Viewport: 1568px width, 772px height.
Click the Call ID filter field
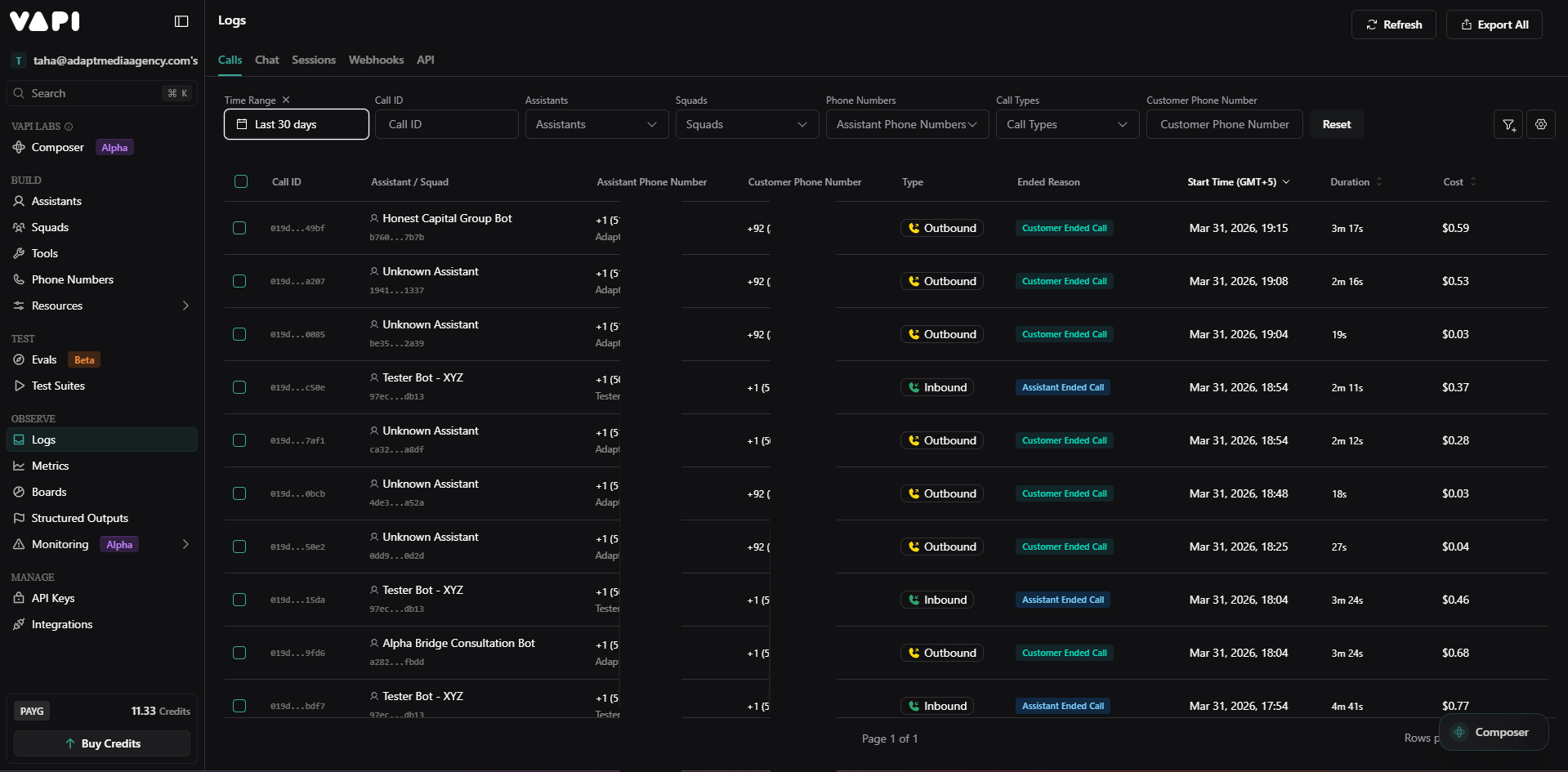[447, 124]
